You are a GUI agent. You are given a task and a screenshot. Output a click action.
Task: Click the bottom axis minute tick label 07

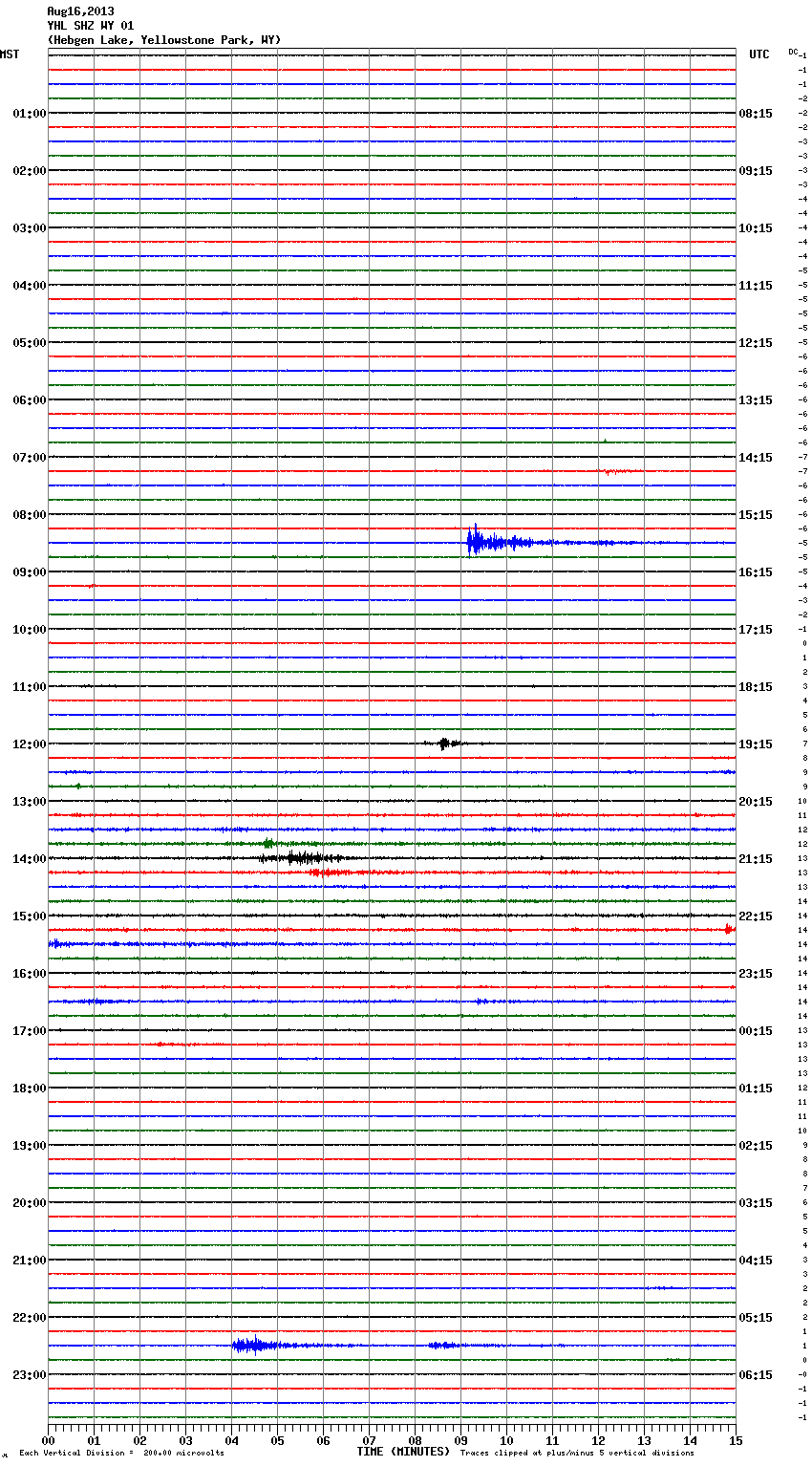[369, 1440]
